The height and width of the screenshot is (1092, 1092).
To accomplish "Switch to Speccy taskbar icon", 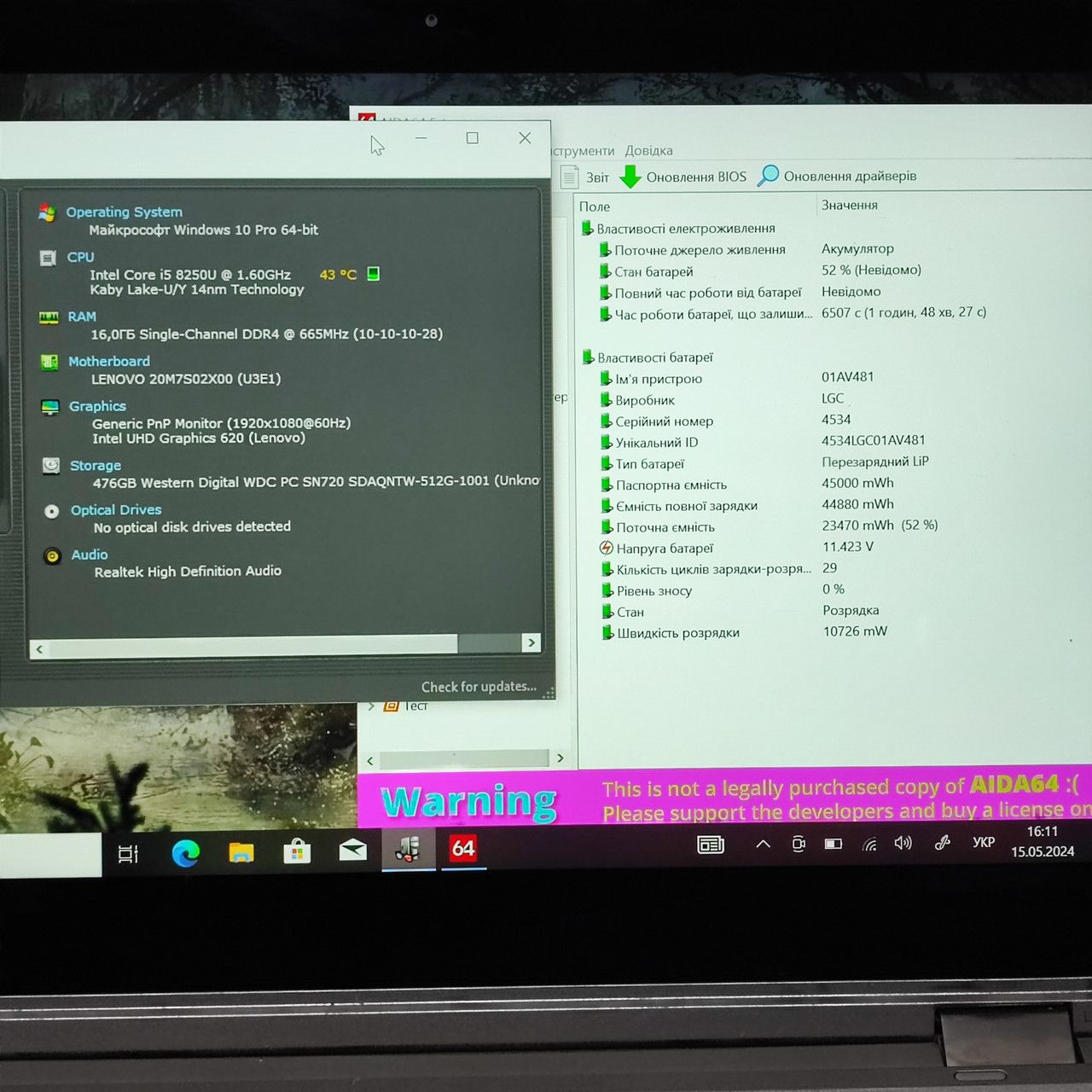I will [x=408, y=849].
